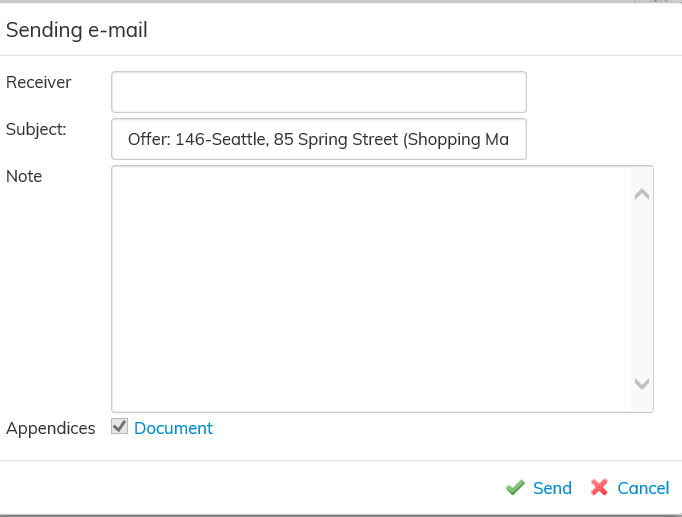Screen dimensions: 682x517
Task: Click the 'Sending e-mail' dialog title
Action: (x=77, y=30)
